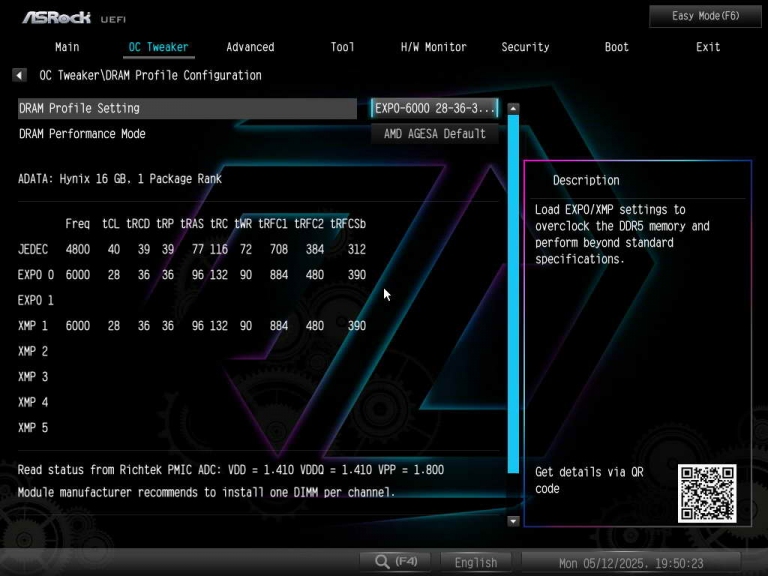Open the Main tab

tap(67, 47)
